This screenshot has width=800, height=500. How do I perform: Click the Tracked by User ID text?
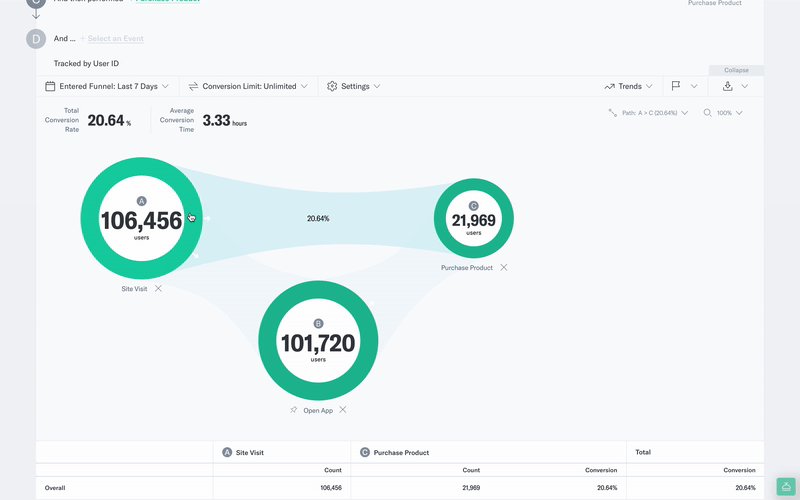click(x=86, y=63)
